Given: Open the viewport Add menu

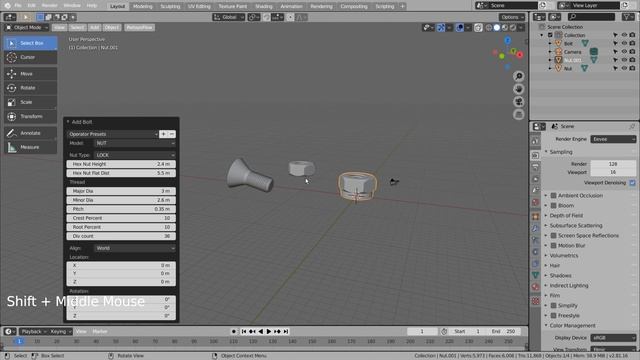Looking at the screenshot, I should pyautogui.click(x=94, y=27).
